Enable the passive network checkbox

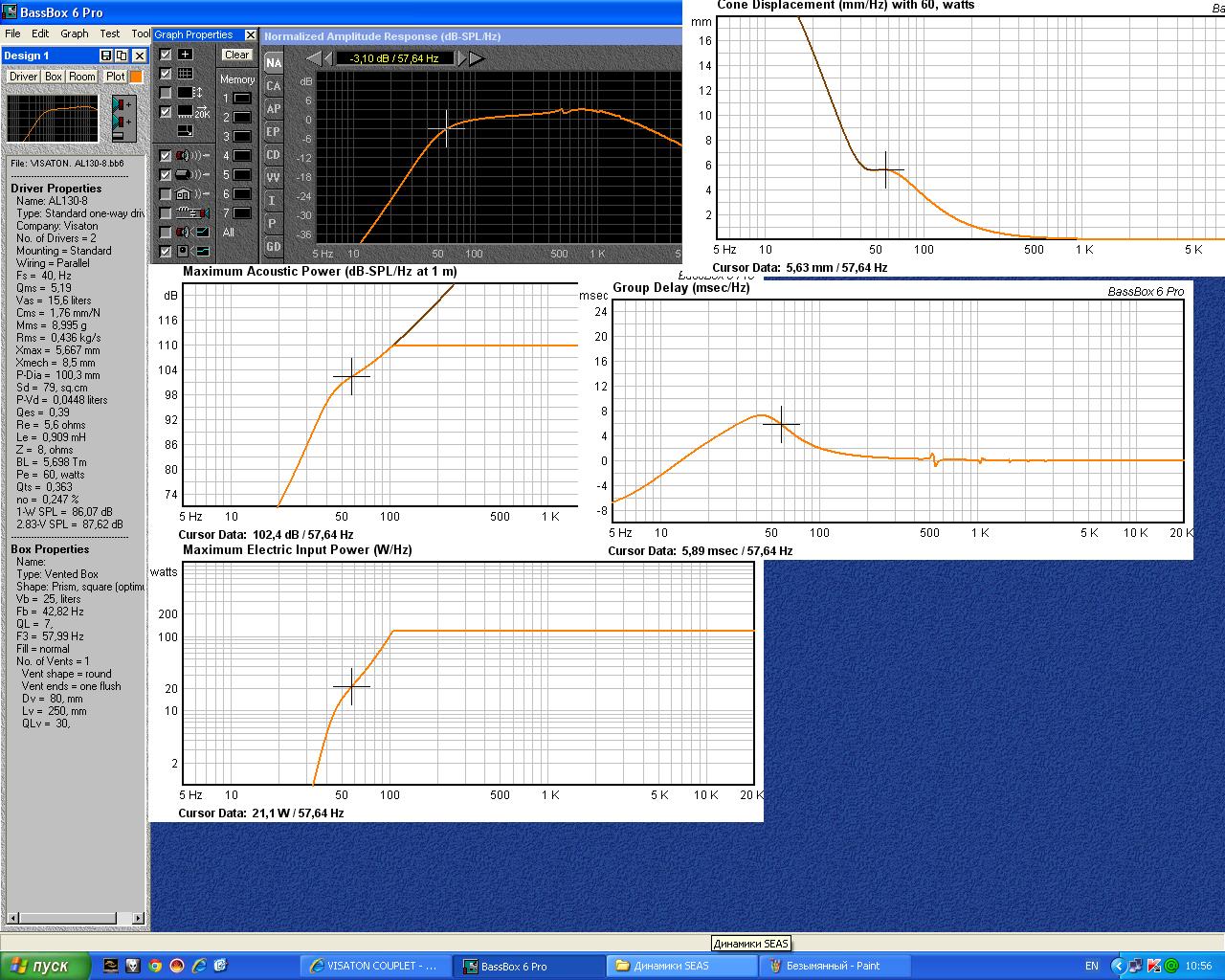pyautogui.click(x=166, y=212)
